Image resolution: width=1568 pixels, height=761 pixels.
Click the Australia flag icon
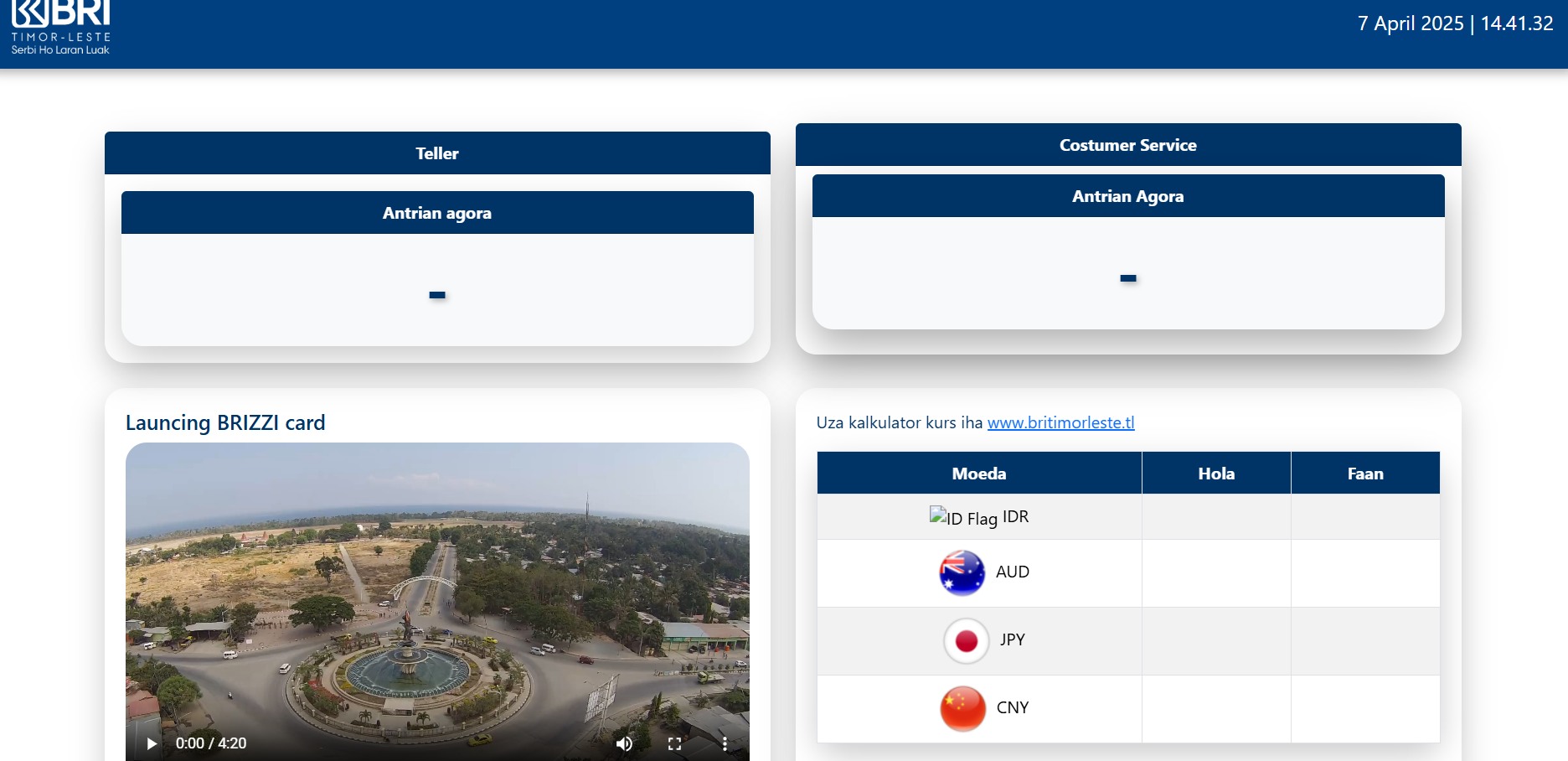tap(962, 573)
